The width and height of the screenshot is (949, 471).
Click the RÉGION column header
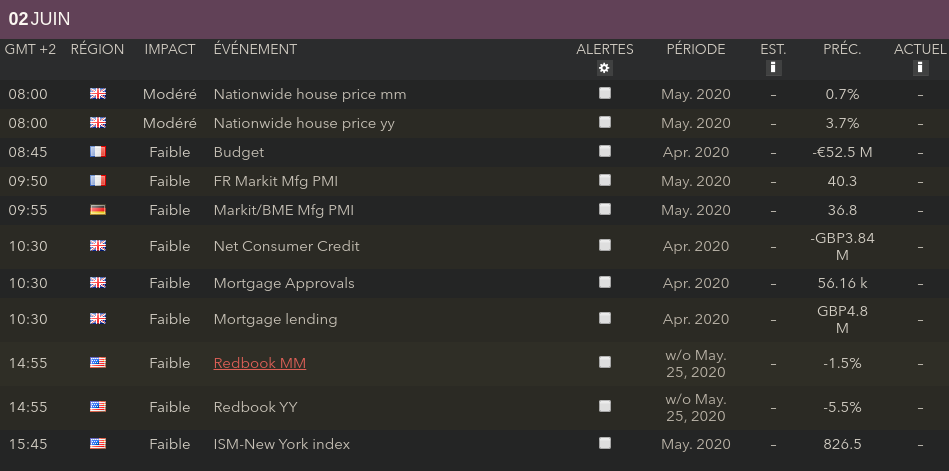point(97,49)
